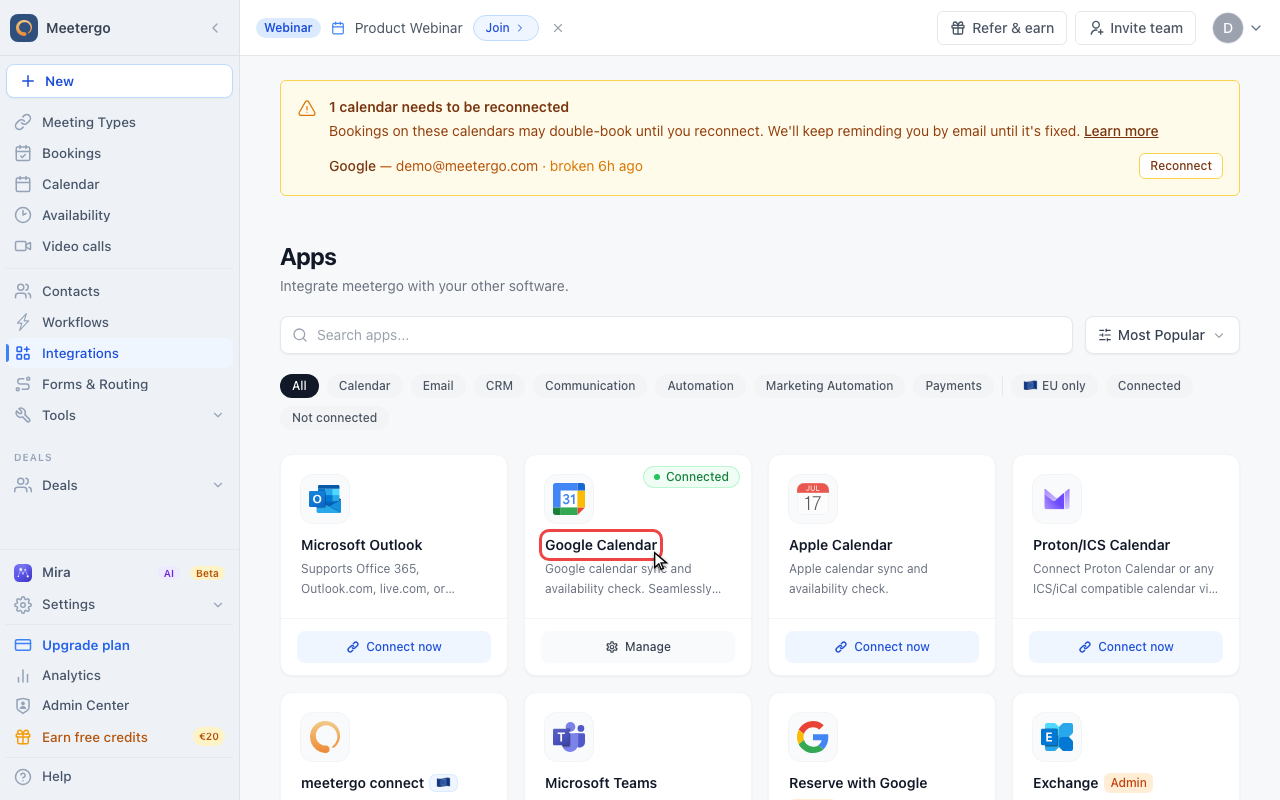This screenshot has height=800, width=1280.
Task: Click the Bookings calendar-check icon
Action: [x=23, y=153]
